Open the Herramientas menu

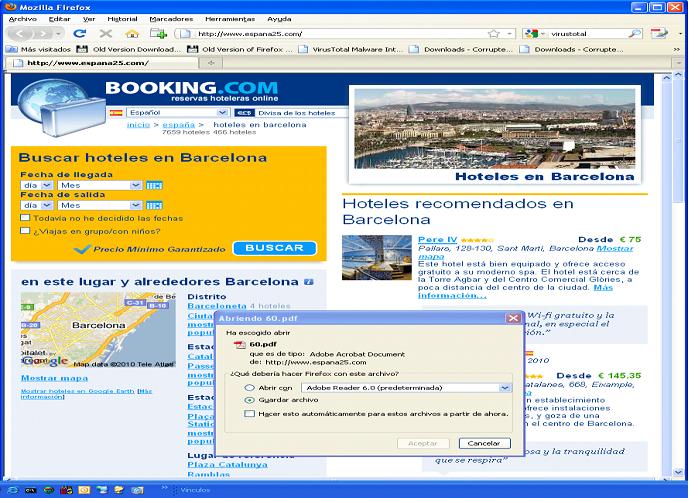coord(230,19)
